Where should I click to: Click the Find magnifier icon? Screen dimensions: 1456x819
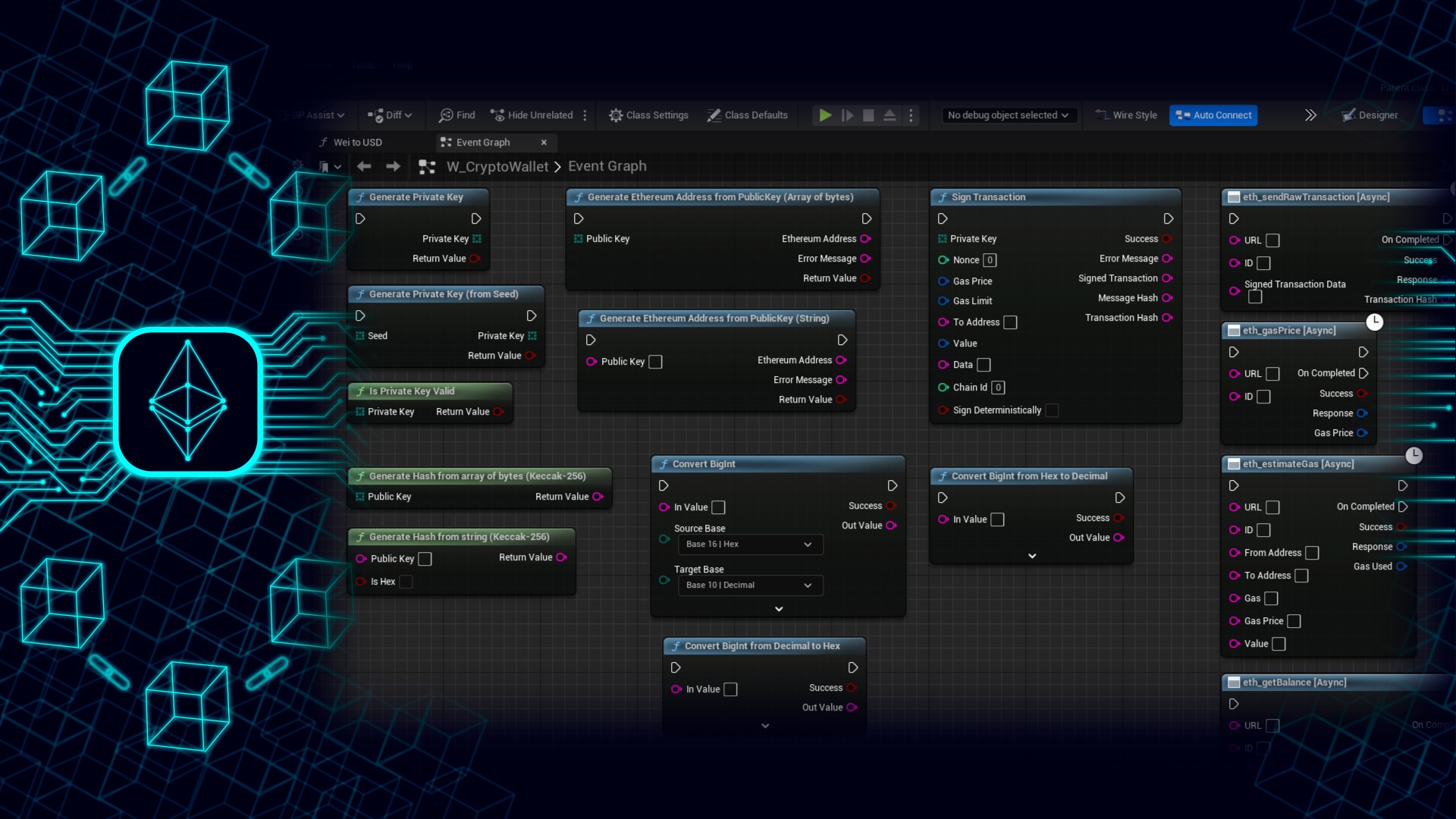447,115
